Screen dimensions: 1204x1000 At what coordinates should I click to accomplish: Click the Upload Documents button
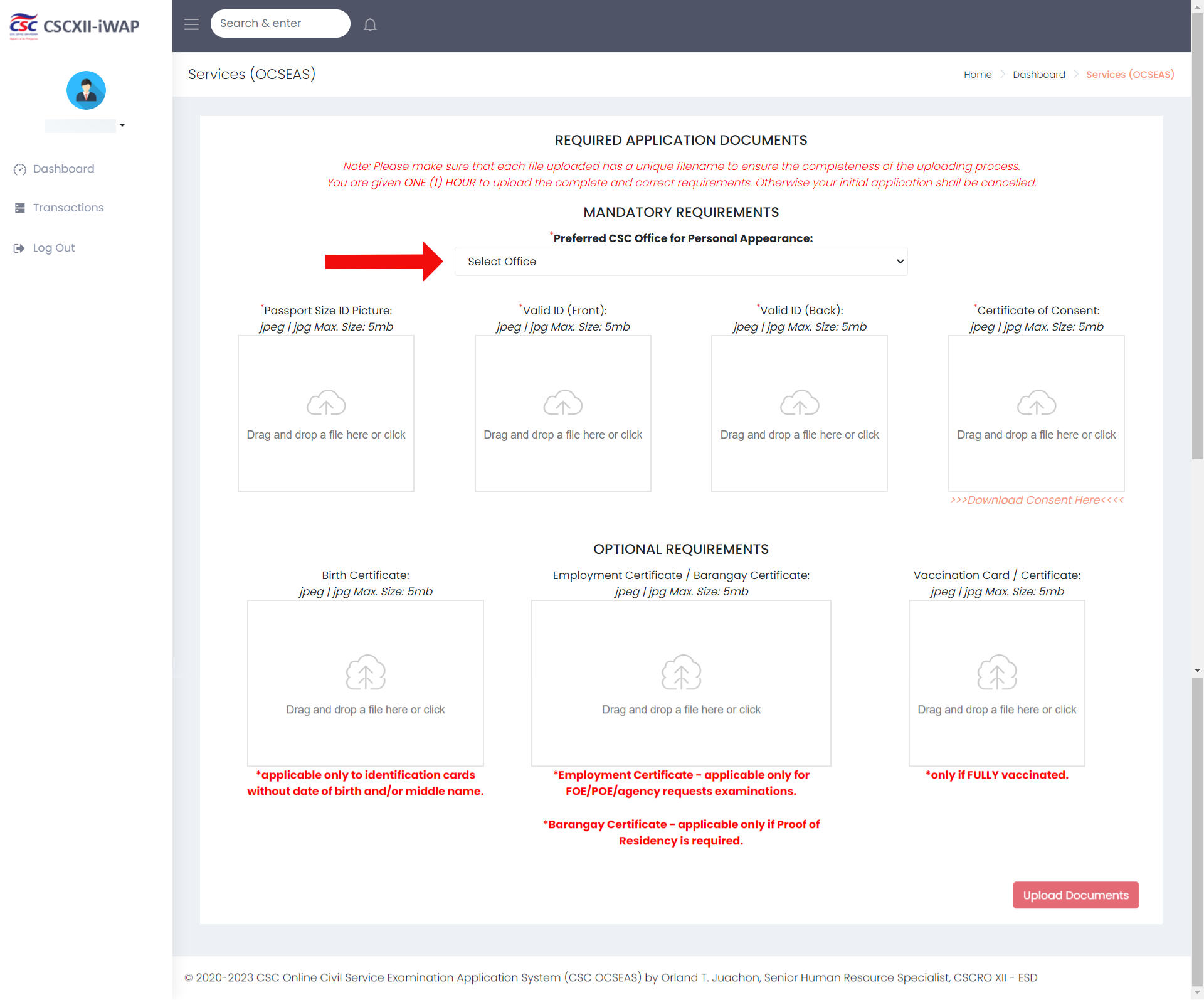point(1075,895)
